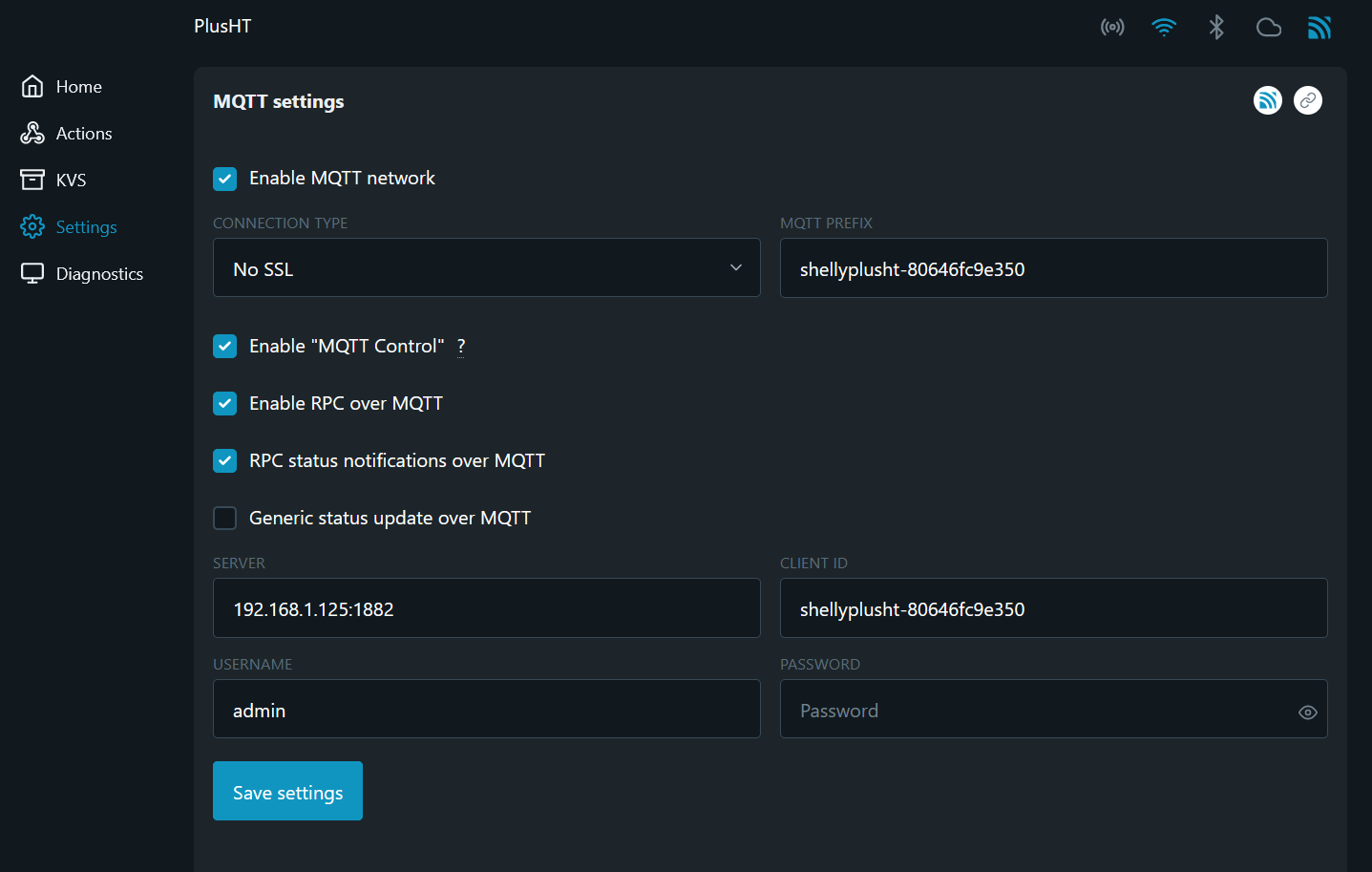Click the Username field containing admin
Viewport: 1372px width, 872px height.
(x=487, y=709)
